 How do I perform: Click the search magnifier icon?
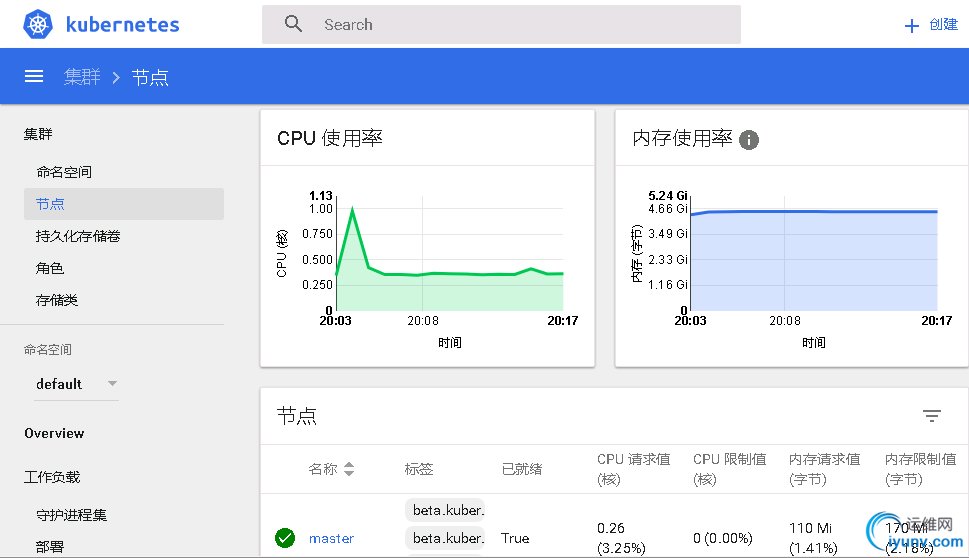pyautogui.click(x=293, y=24)
